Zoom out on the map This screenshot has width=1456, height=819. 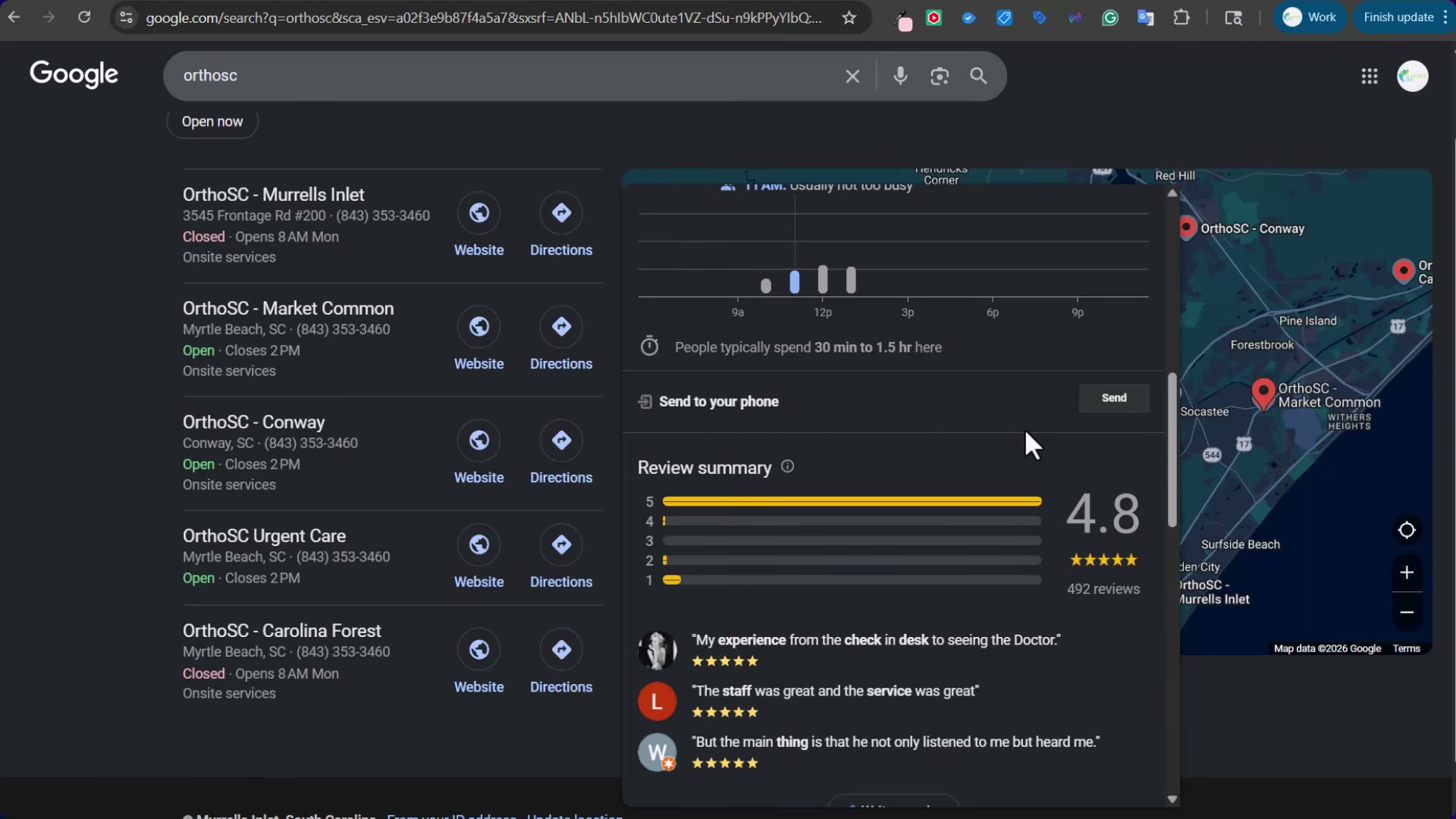click(1407, 612)
